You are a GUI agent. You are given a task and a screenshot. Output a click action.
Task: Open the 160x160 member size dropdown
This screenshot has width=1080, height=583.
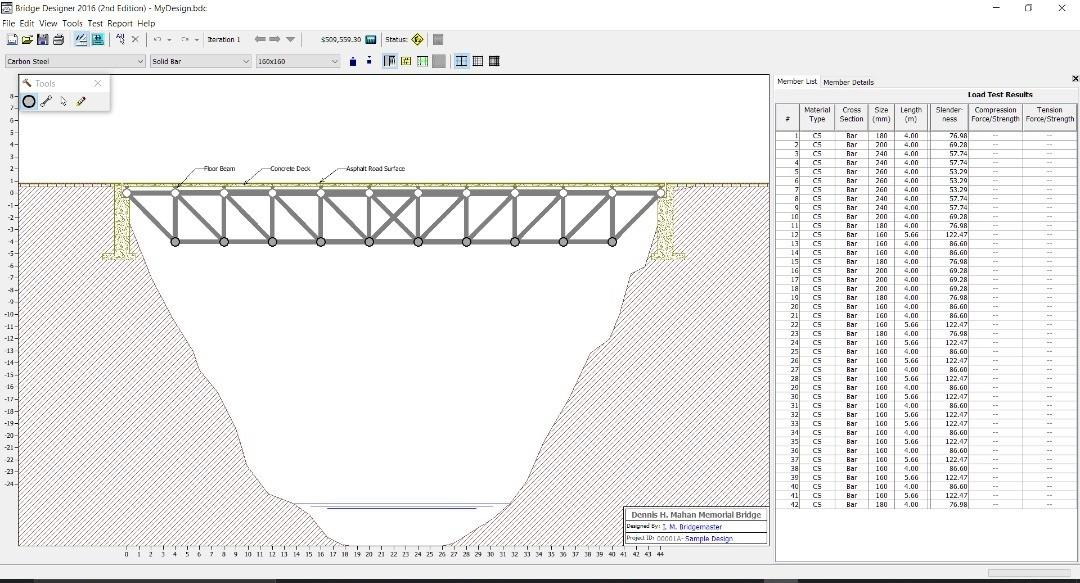coord(295,61)
